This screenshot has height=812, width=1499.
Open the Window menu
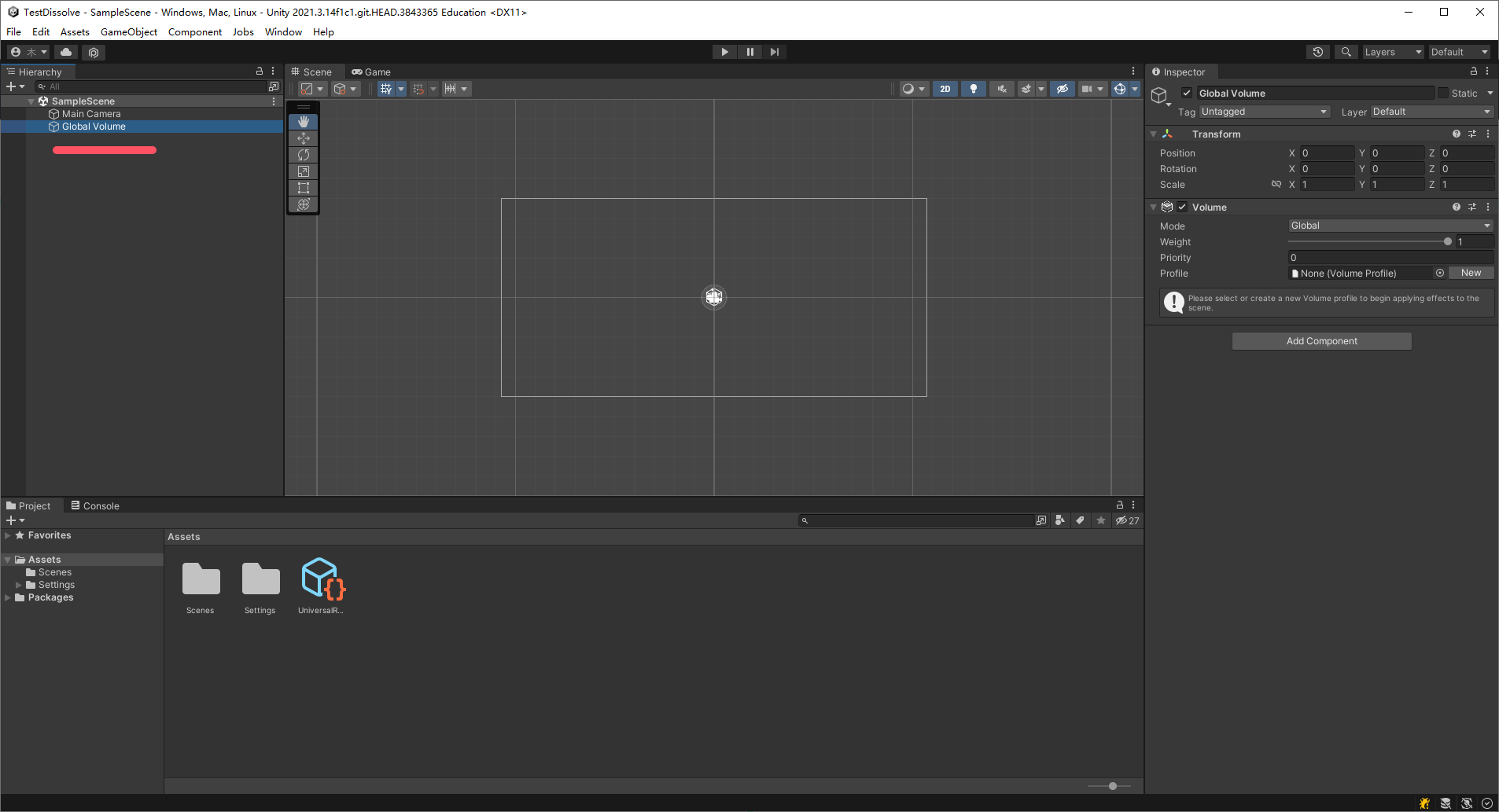pyautogui.click(x=283, y=31)
